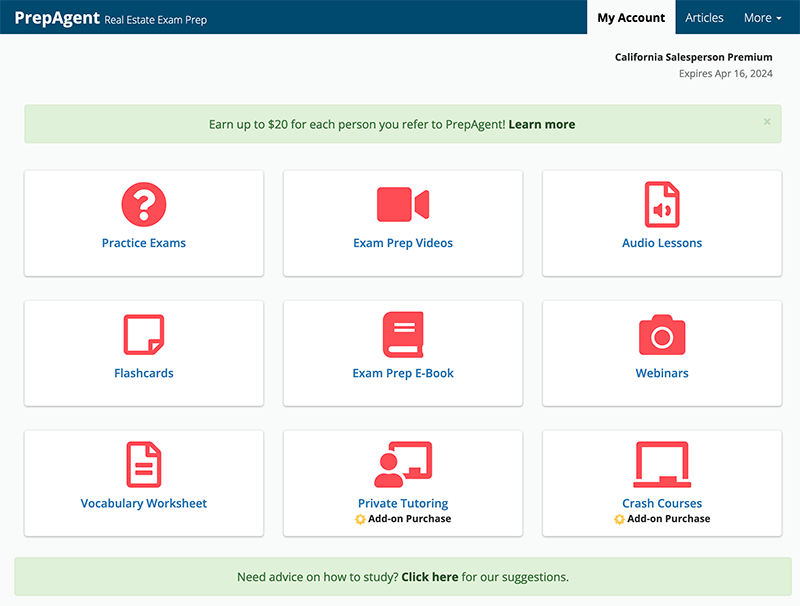Go to the PrepAgent home logo
This screenshot has width=800, height=606.
pos(57,18)
